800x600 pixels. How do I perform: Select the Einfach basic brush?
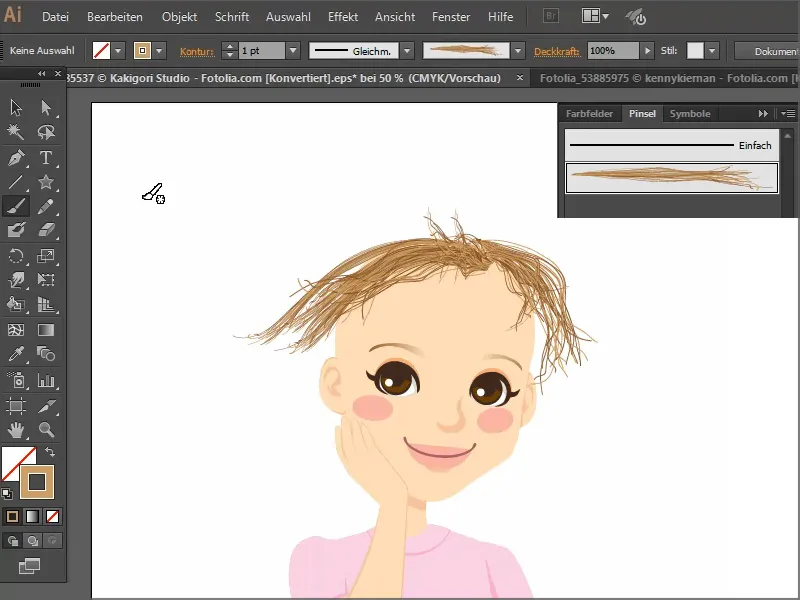click(671, 145)
